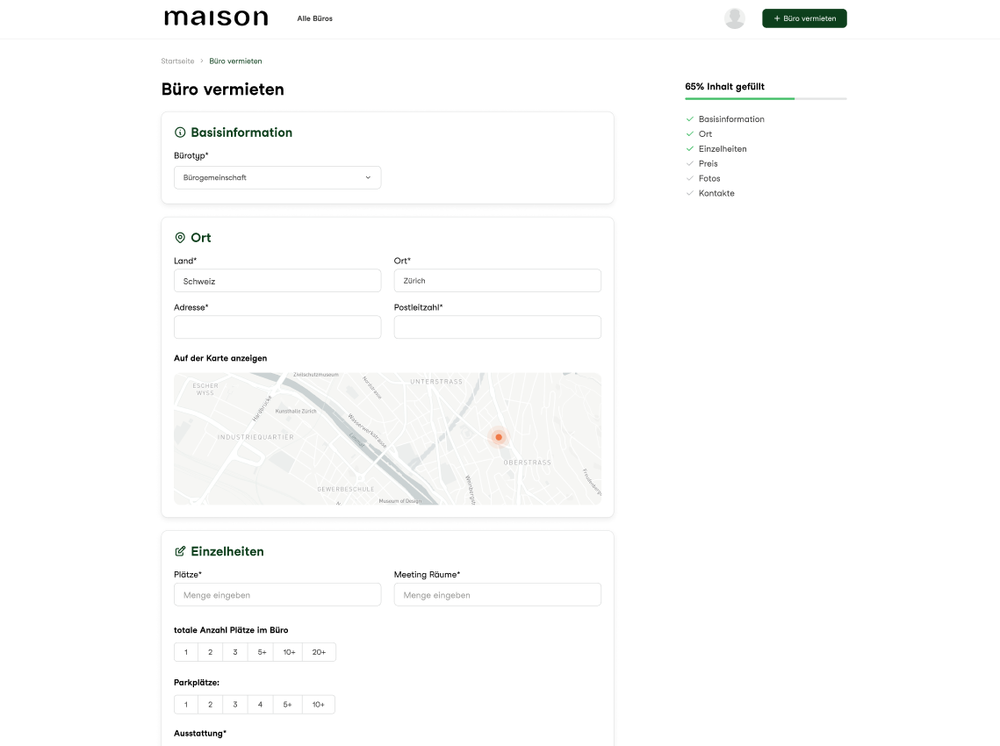Open Alle Büros in the navigation
Screen dimensions: 1000x746
(x=315, y=18)
